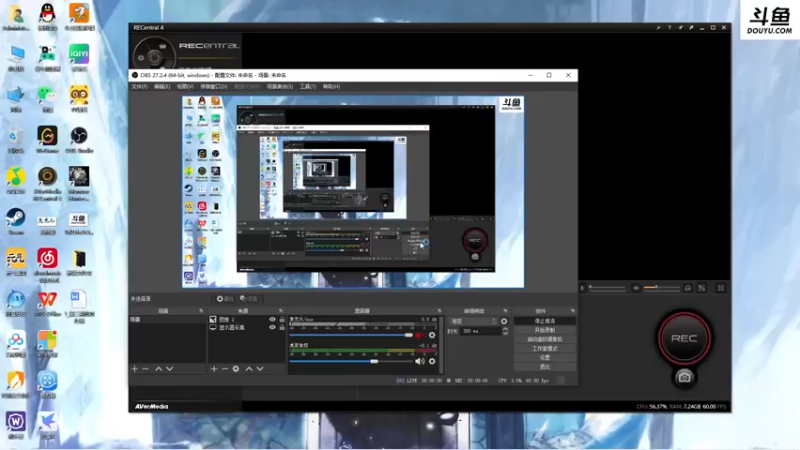Open OBS Studio desktop shortcut
The height and width of the screenshot is (450, 800).
tap(79, 140)
